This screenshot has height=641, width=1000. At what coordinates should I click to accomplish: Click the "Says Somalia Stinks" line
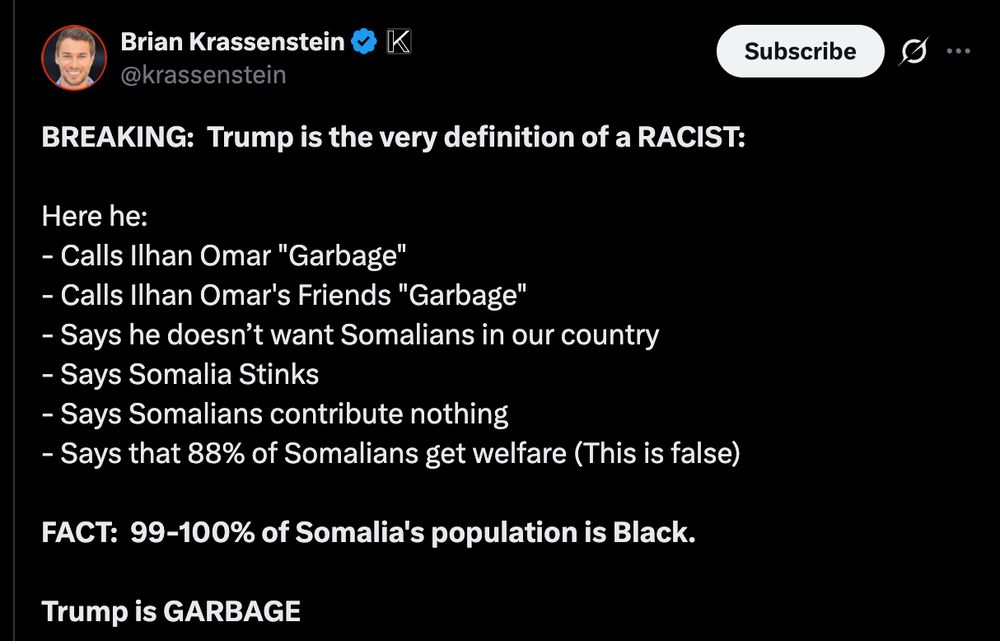click(180, 374)
